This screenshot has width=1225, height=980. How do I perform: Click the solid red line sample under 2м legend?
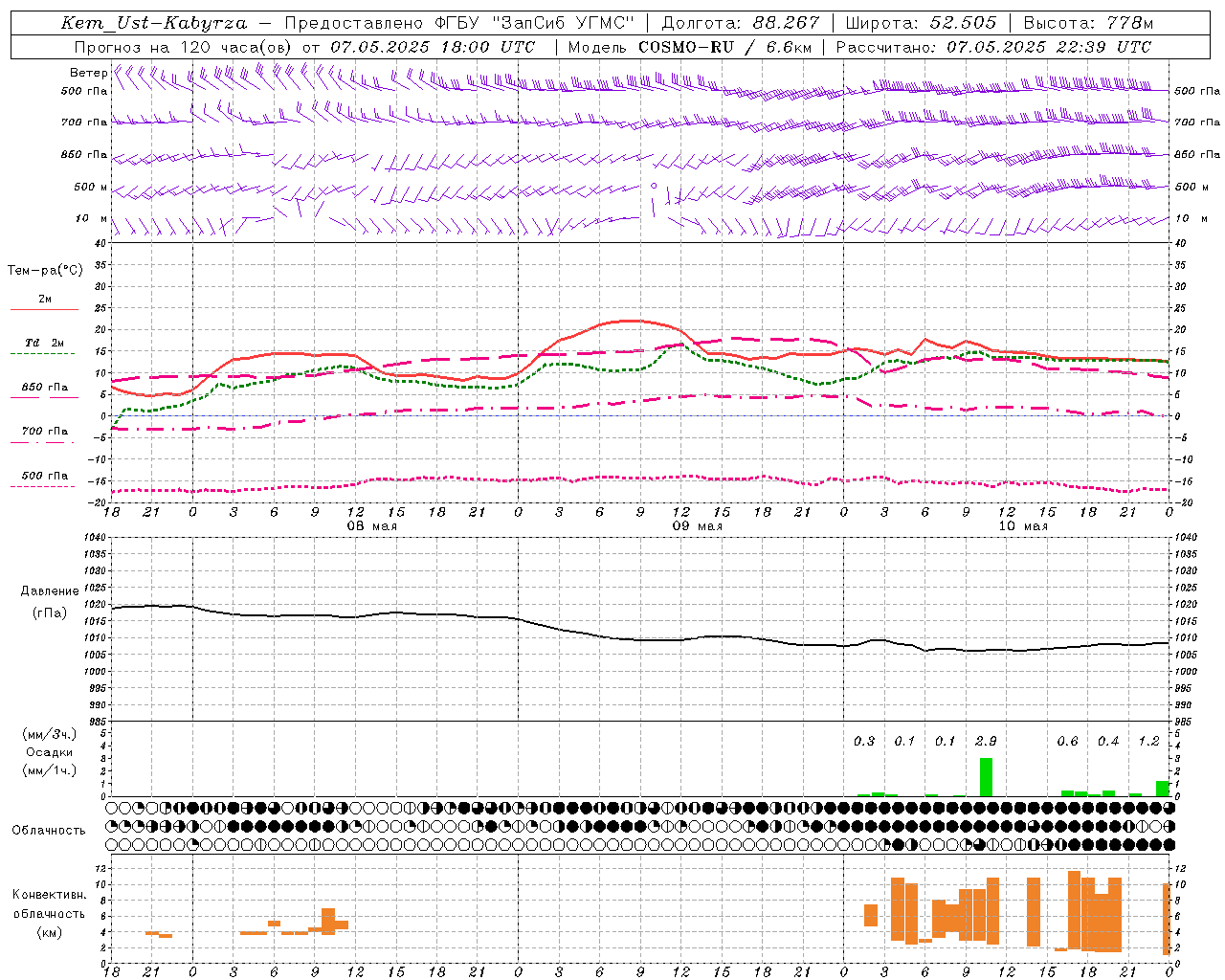point(44,310)
